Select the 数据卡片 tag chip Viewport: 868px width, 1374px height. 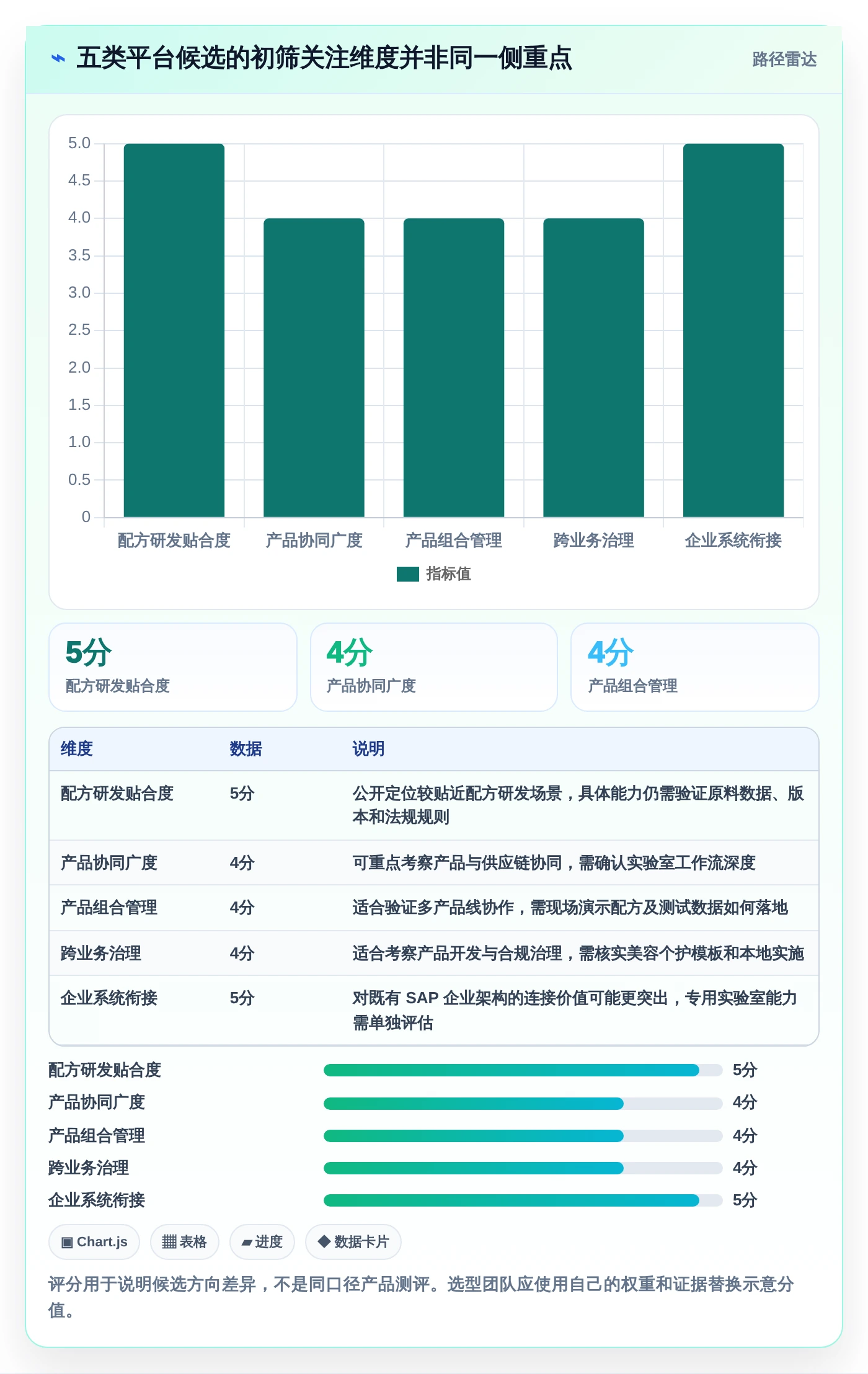click(353, 1242)
